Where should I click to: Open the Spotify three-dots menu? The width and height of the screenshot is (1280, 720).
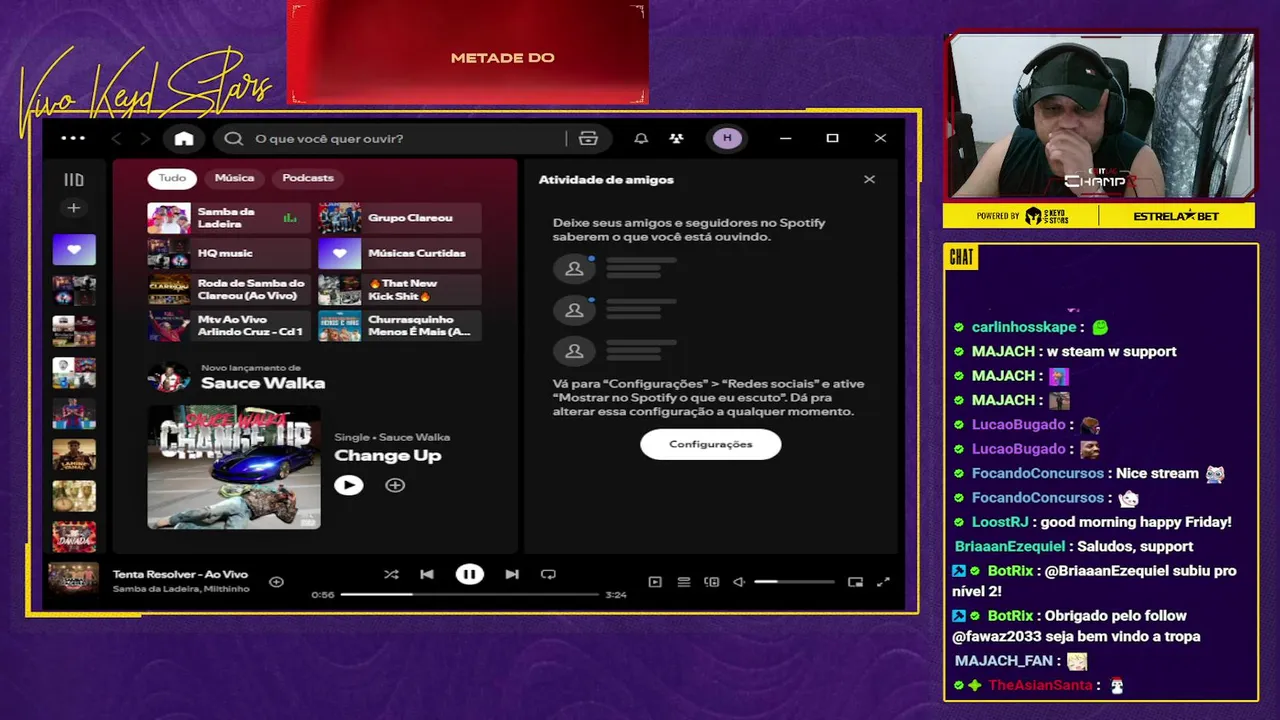tap(73, 138)
